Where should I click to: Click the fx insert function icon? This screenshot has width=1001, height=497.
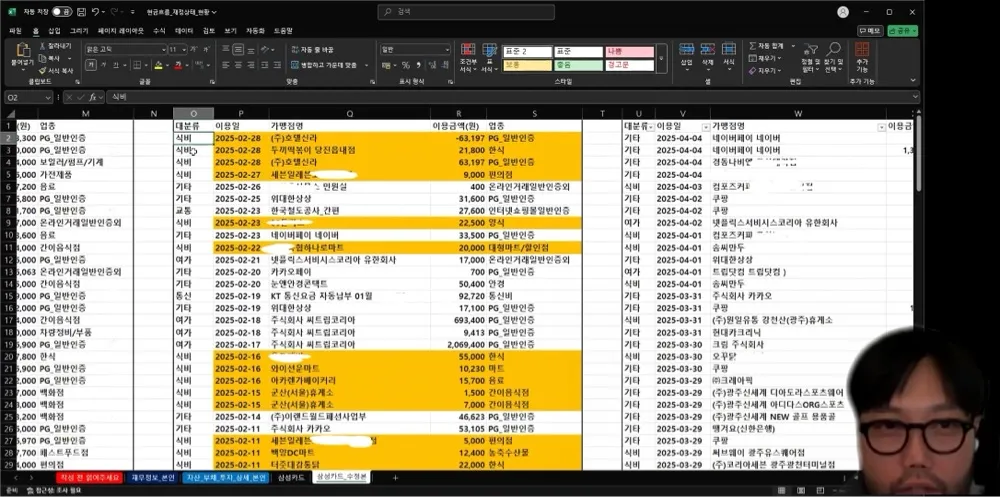[x=93, y=97]
